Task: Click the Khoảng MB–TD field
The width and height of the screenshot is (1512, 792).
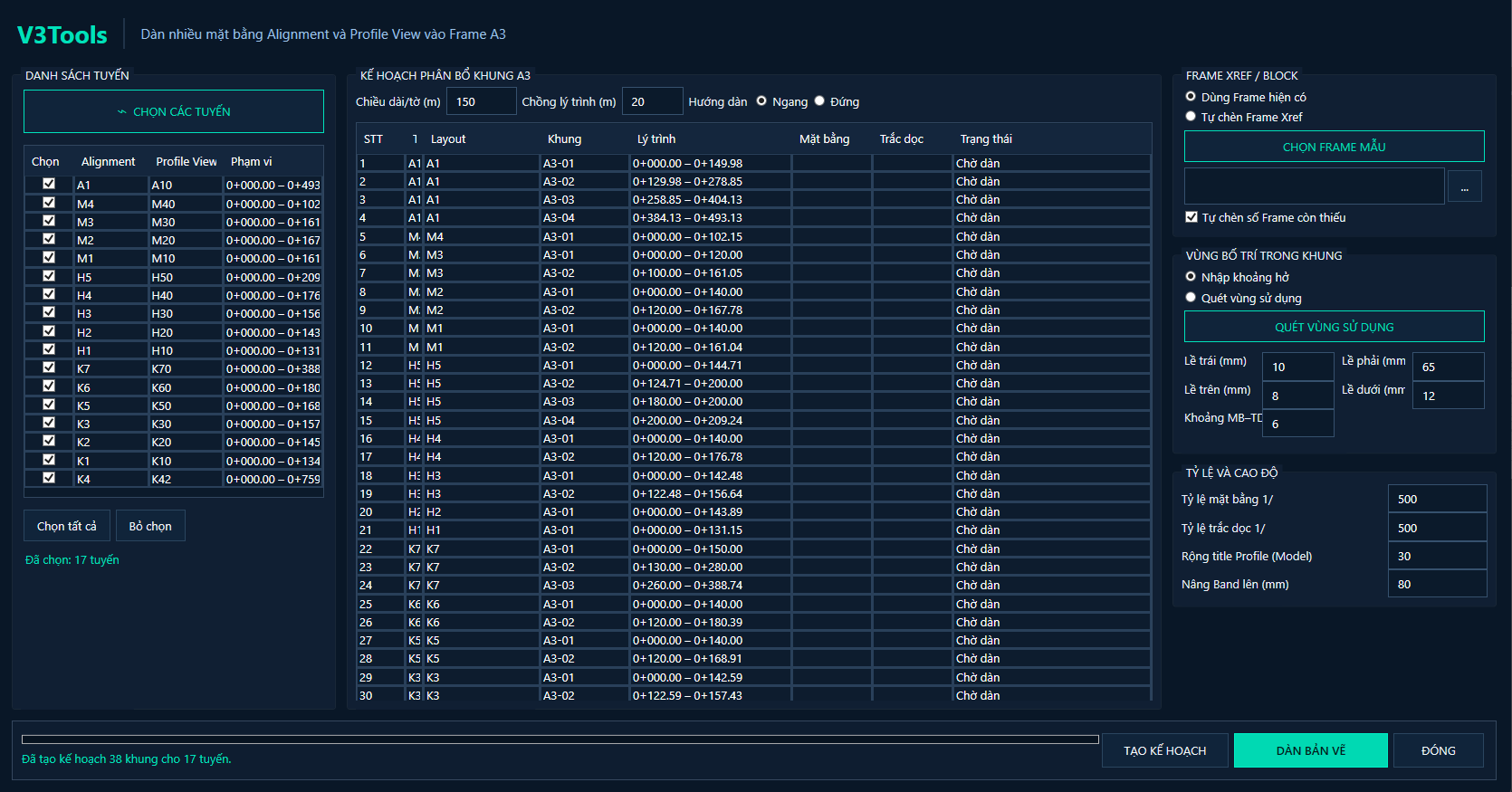Action: click(x=1297, y=424)
